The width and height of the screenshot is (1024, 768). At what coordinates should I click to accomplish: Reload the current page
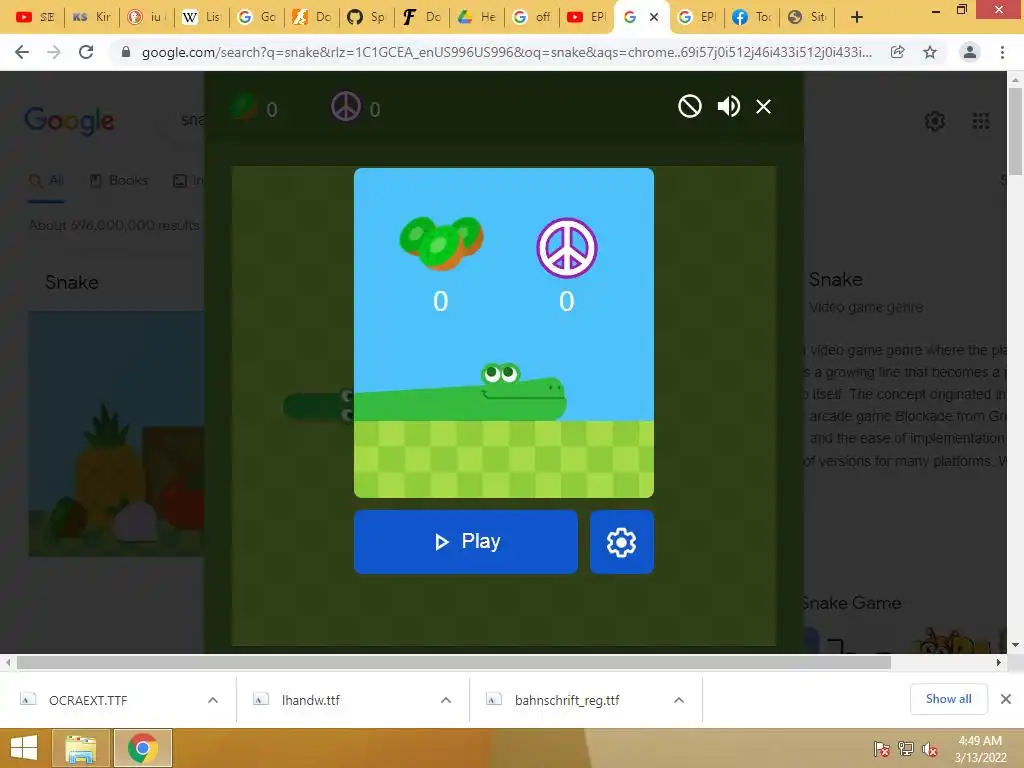coord(86,52)
